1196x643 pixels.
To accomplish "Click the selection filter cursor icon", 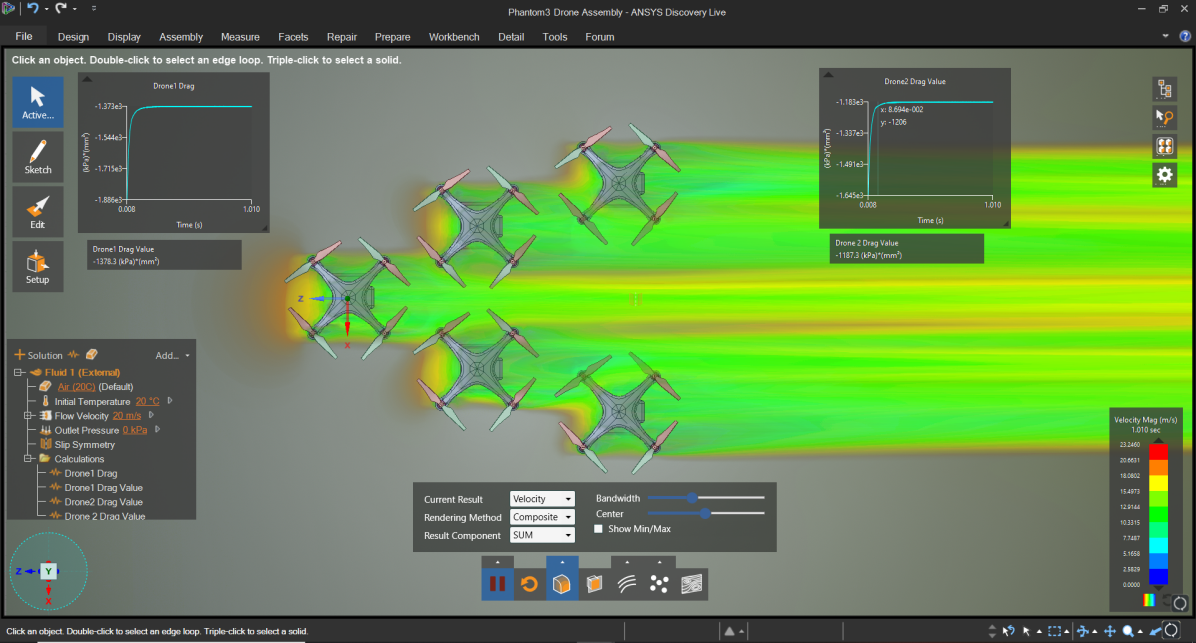I will tap(1165, 117).
